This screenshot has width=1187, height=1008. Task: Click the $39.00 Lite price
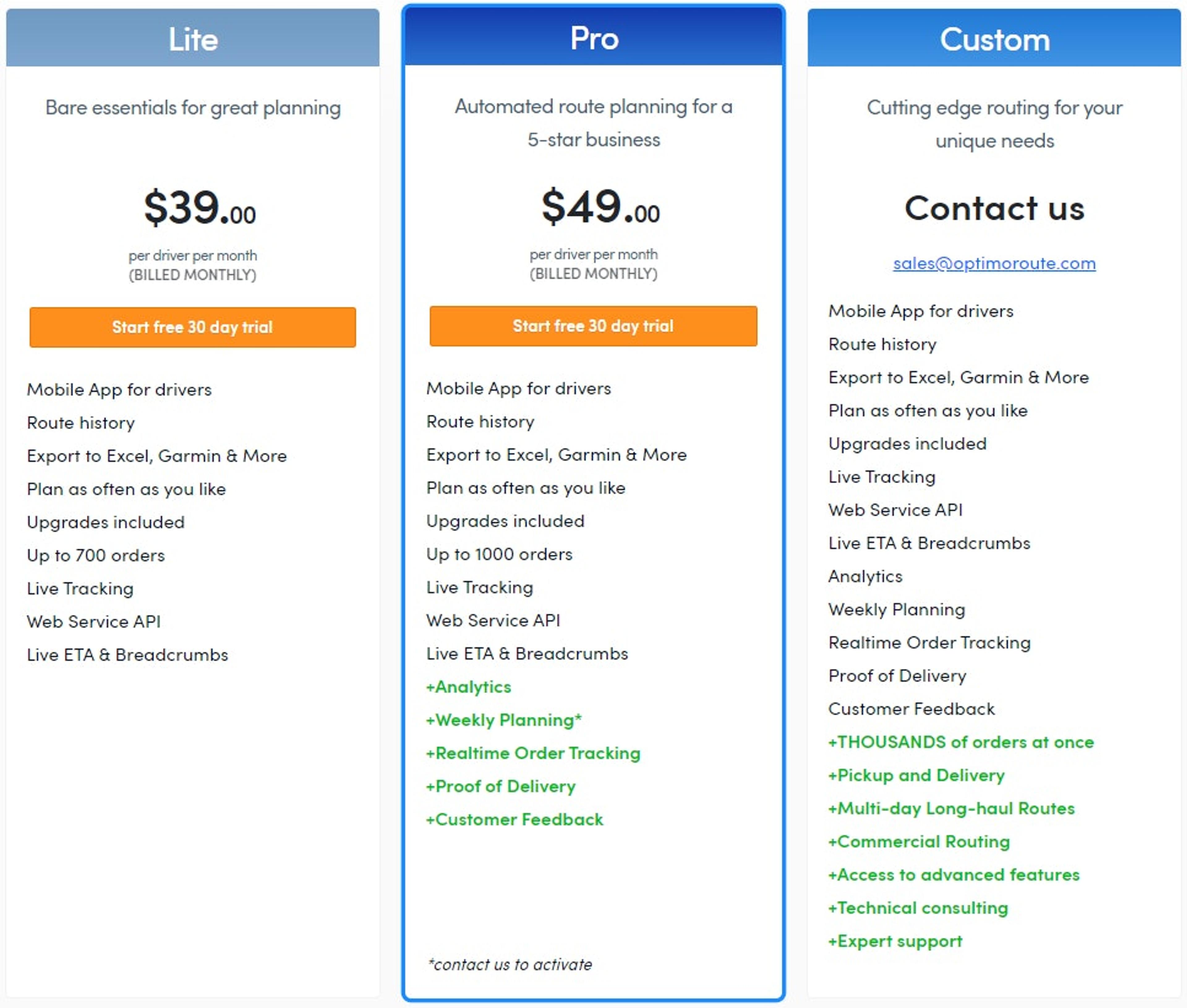click(199, 208)
